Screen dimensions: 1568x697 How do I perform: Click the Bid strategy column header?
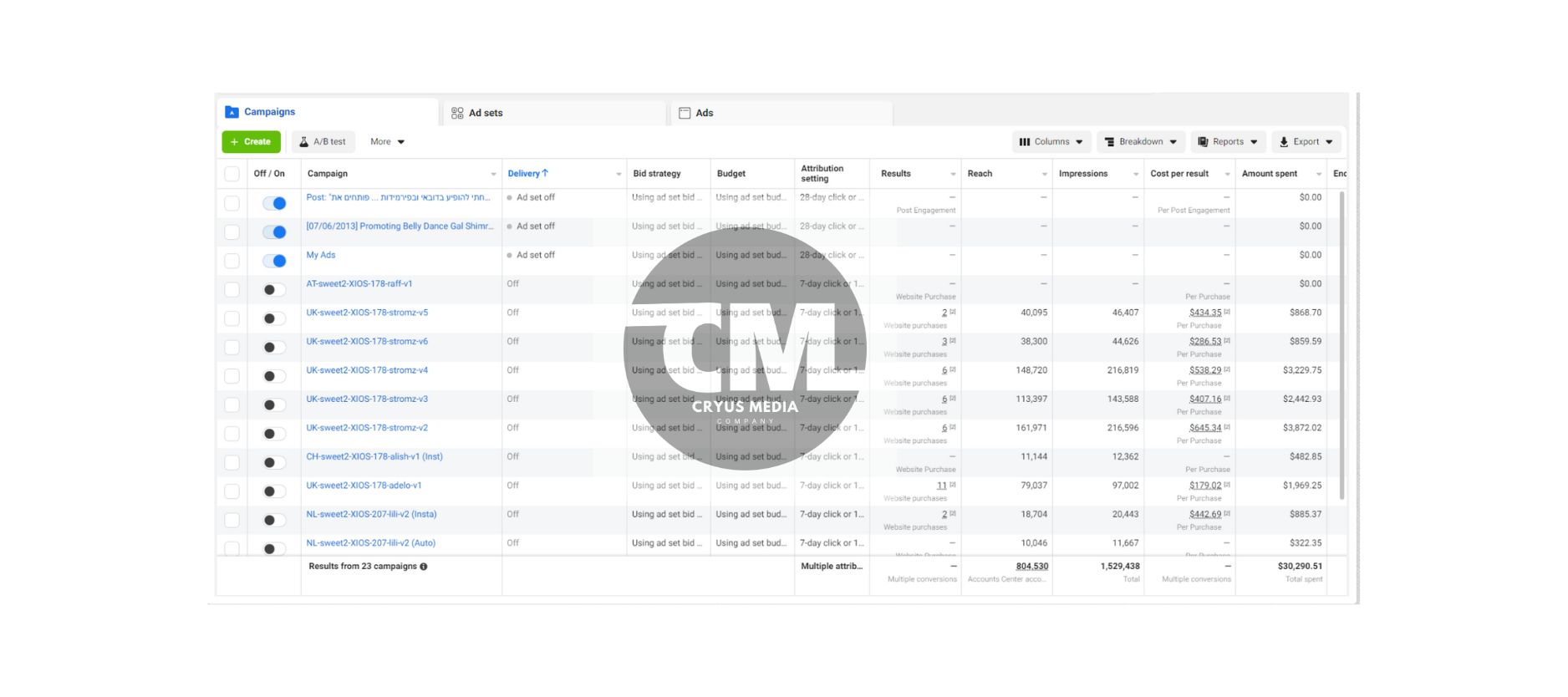pos(657,174)
